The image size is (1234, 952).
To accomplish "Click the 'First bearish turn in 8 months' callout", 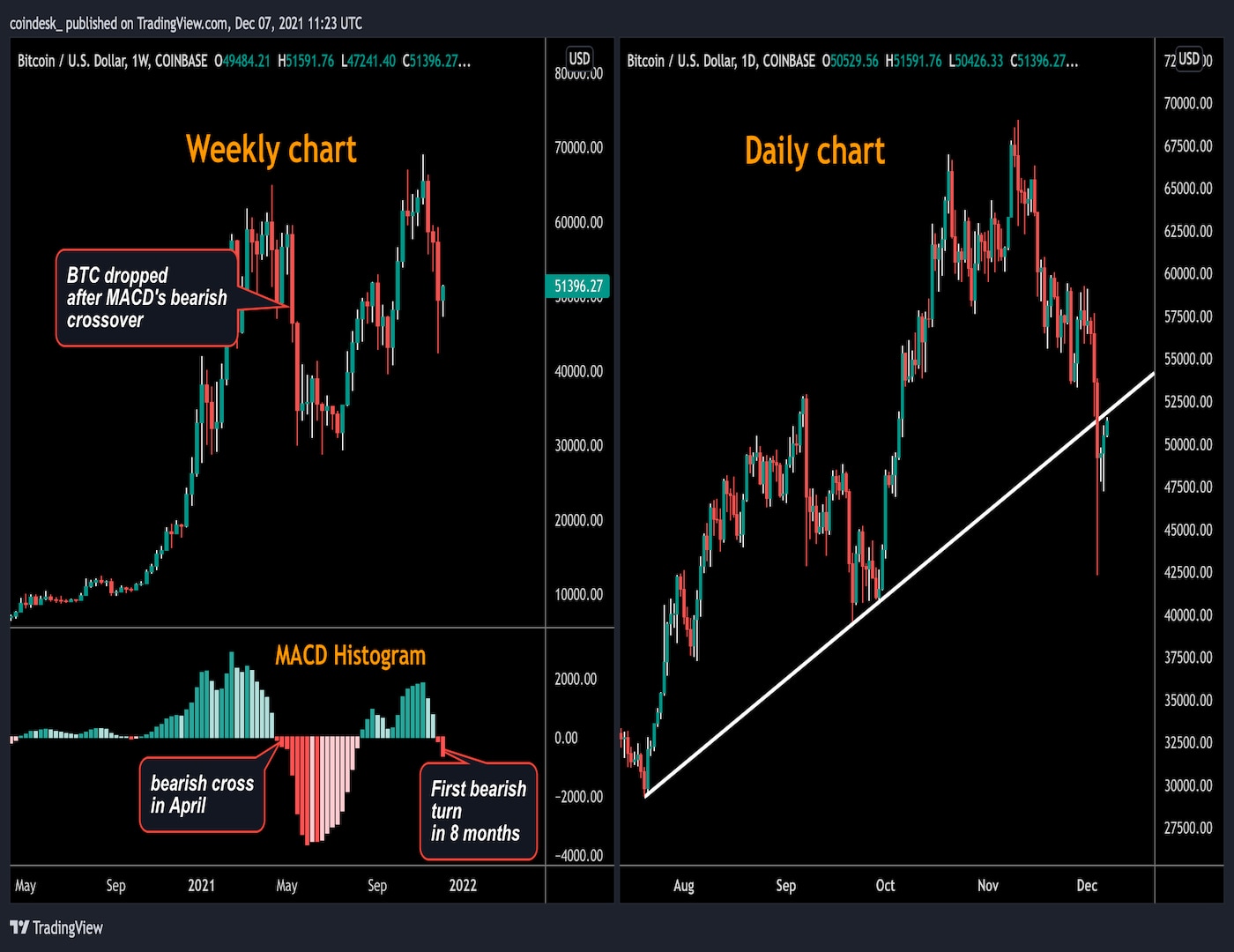I will click(x=478, y=811).
